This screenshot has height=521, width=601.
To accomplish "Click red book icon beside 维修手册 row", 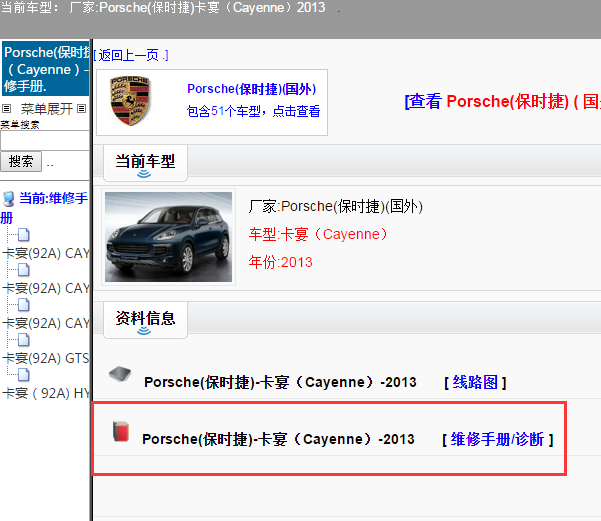I will coord(121,432).
